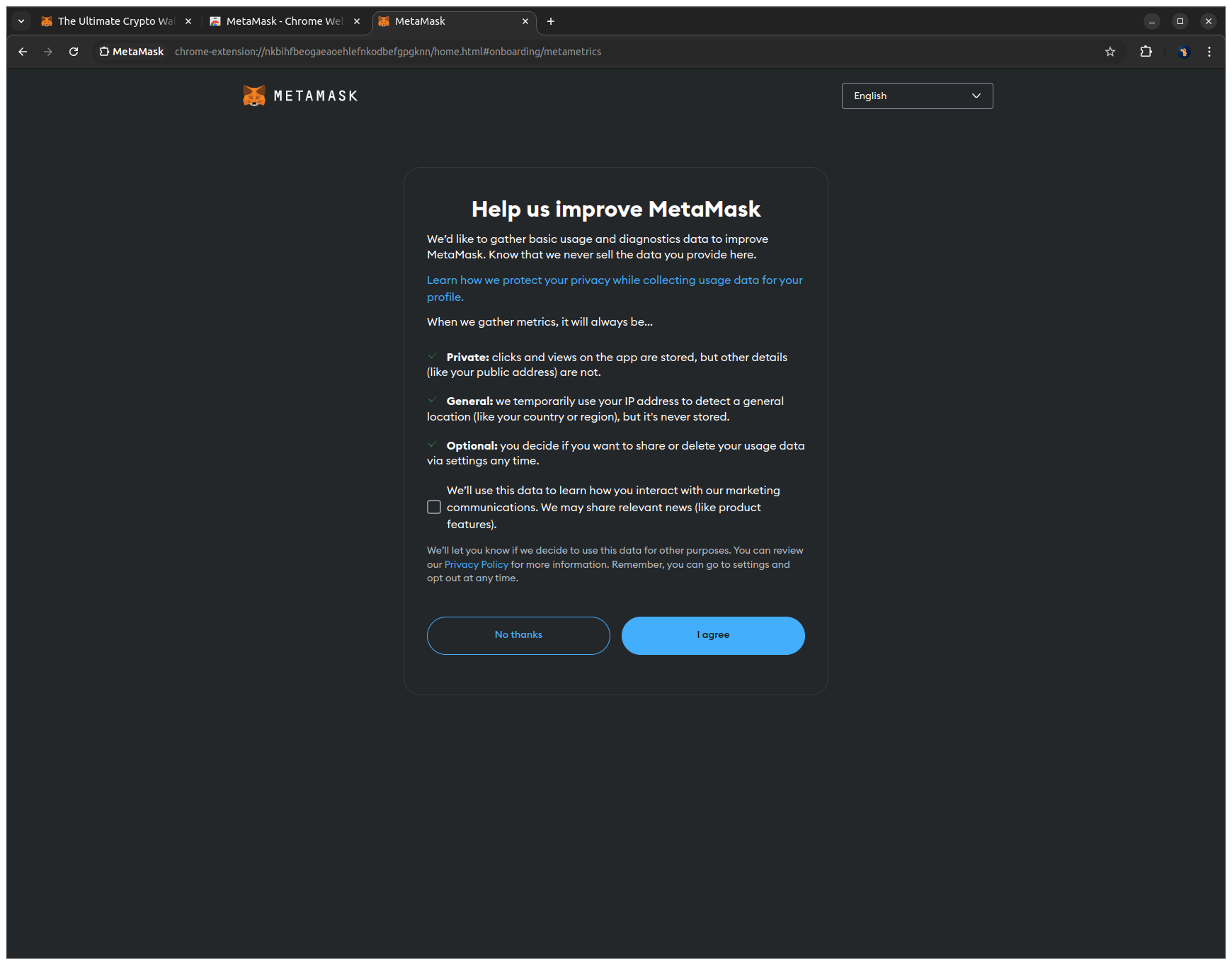Select the active MetaMask tab

click(x=454, y=21)
